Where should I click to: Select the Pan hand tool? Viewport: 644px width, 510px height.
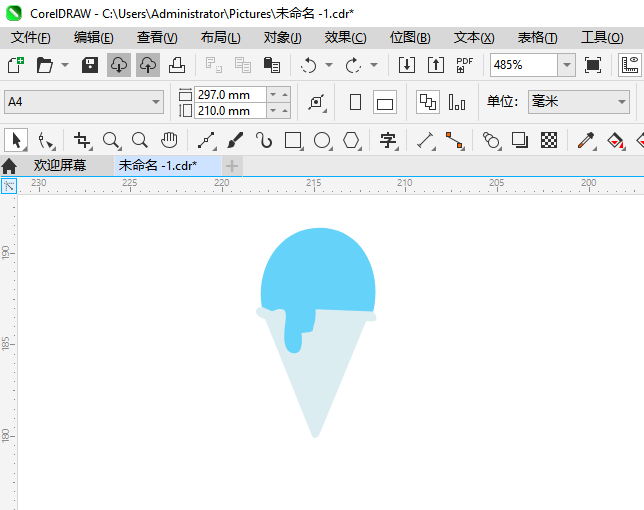pyautogui.click(x=169, y=140)
